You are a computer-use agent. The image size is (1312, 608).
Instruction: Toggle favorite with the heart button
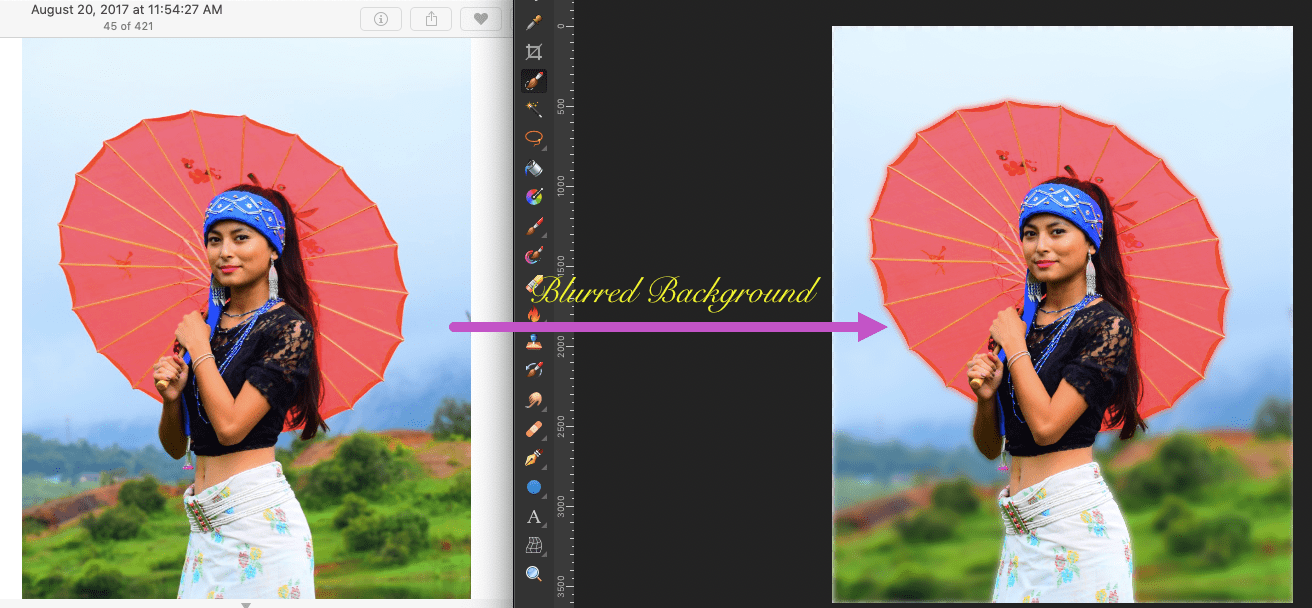480,18
